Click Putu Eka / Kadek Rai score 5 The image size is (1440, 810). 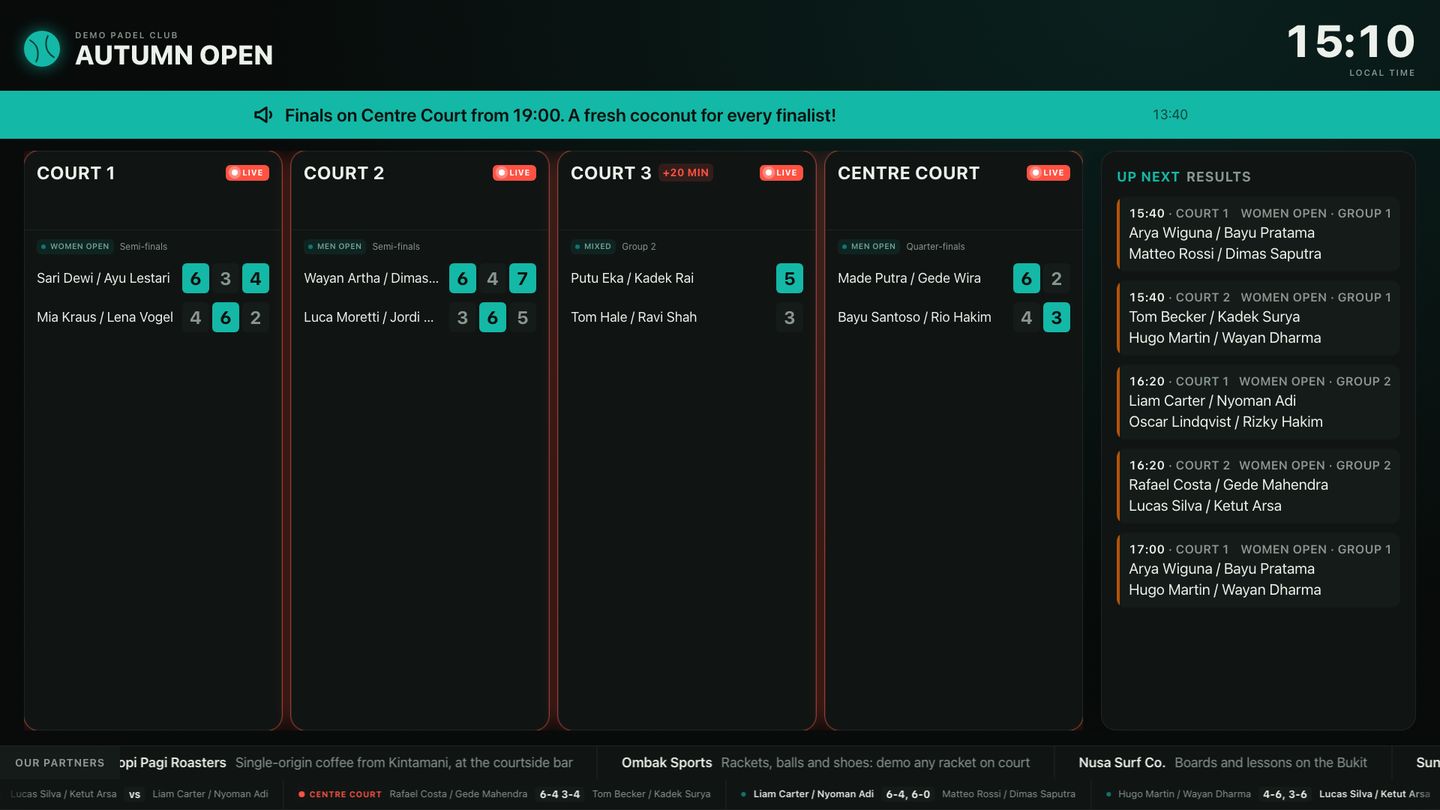789,278
